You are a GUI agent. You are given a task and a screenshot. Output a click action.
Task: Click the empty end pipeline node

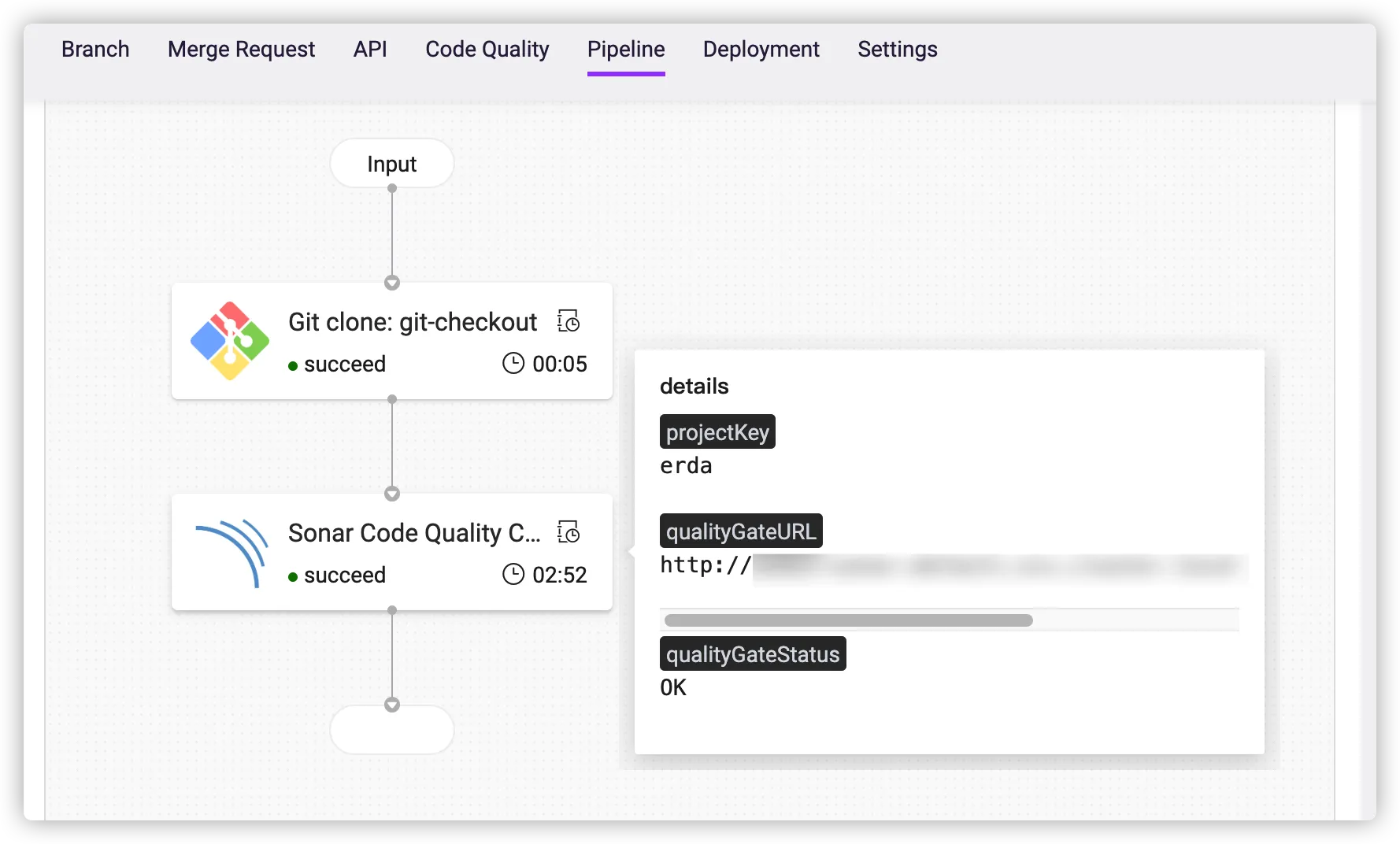[x=392, y=731]
